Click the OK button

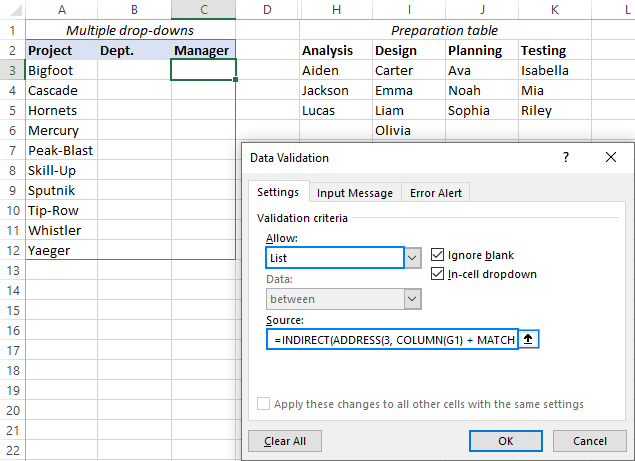click(505, 441)
